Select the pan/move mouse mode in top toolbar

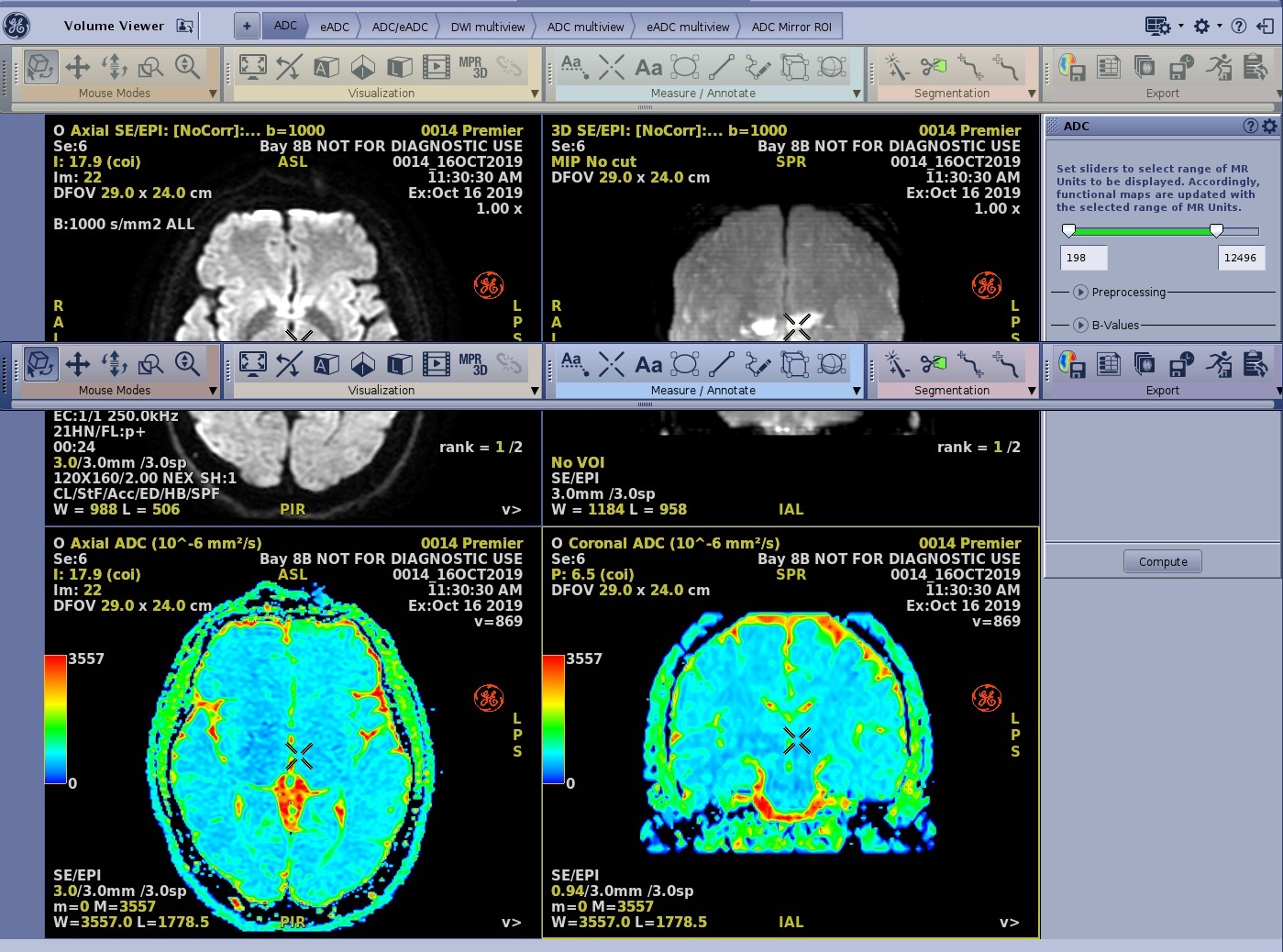[78, 67]
